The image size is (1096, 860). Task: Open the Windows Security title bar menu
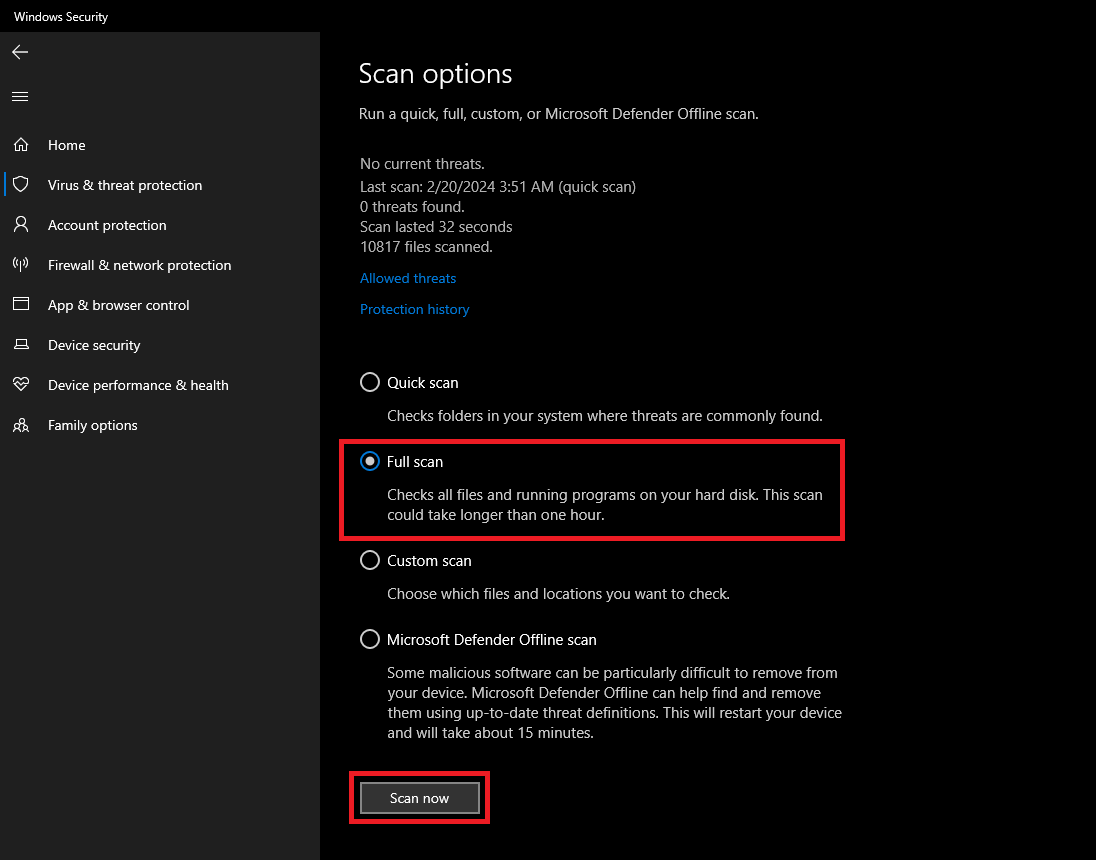[60, 16]
